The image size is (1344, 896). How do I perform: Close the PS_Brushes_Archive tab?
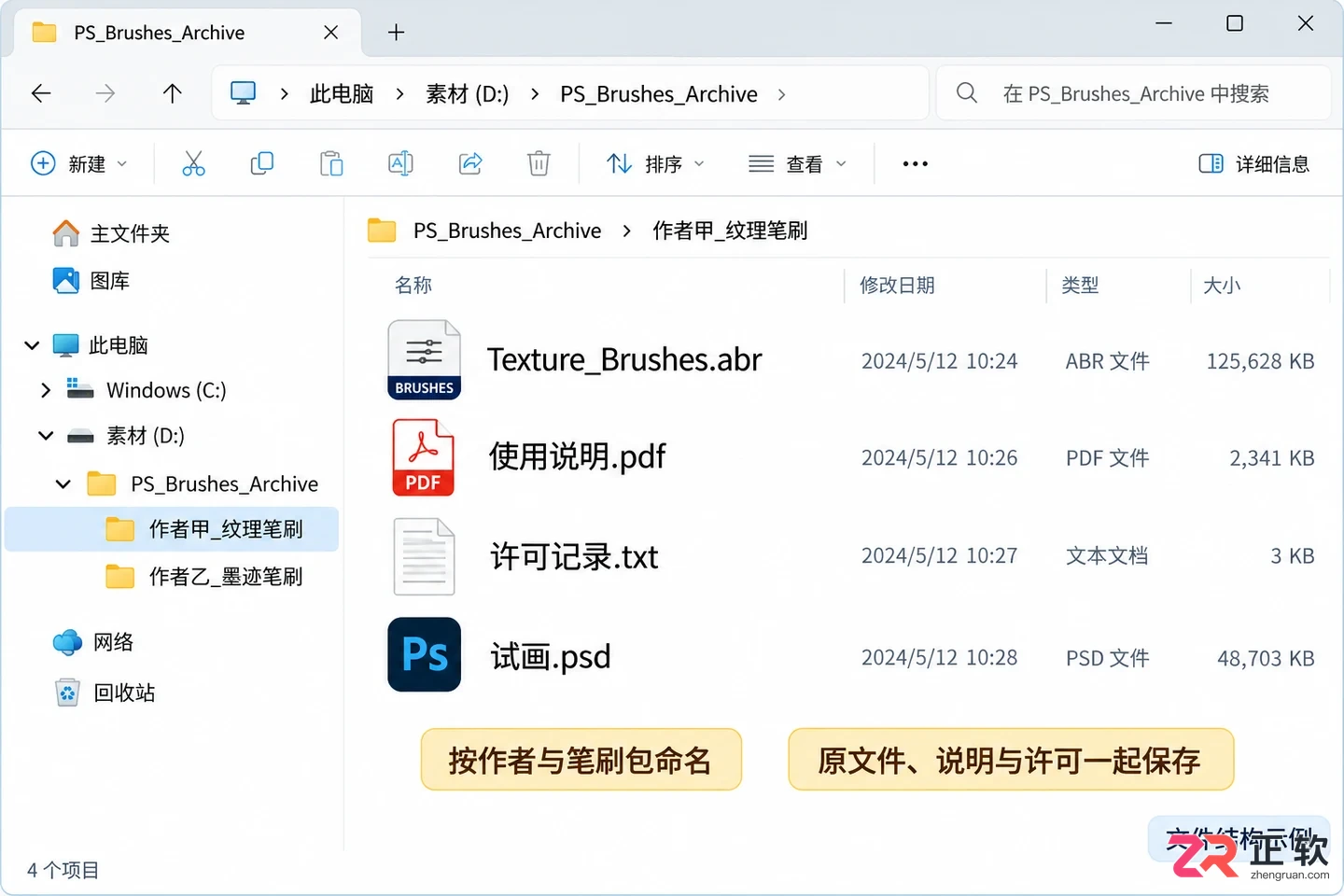330,33
